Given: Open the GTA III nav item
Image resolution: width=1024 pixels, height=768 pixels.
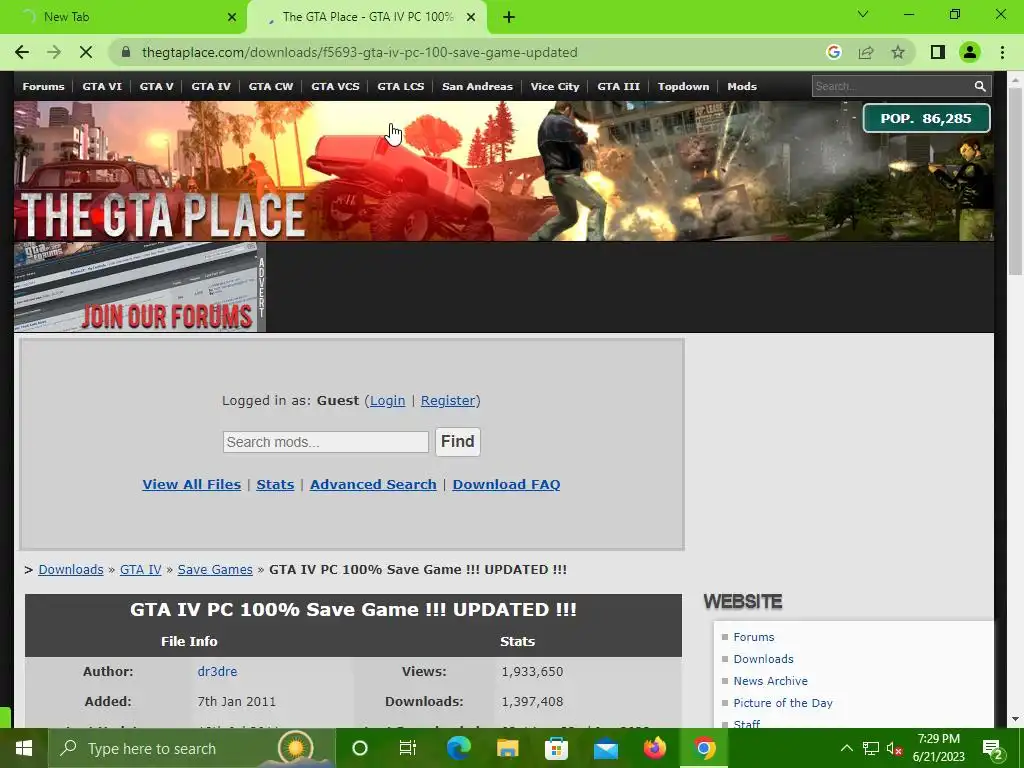Looking at the screenshot, I should tap(618, 86).
